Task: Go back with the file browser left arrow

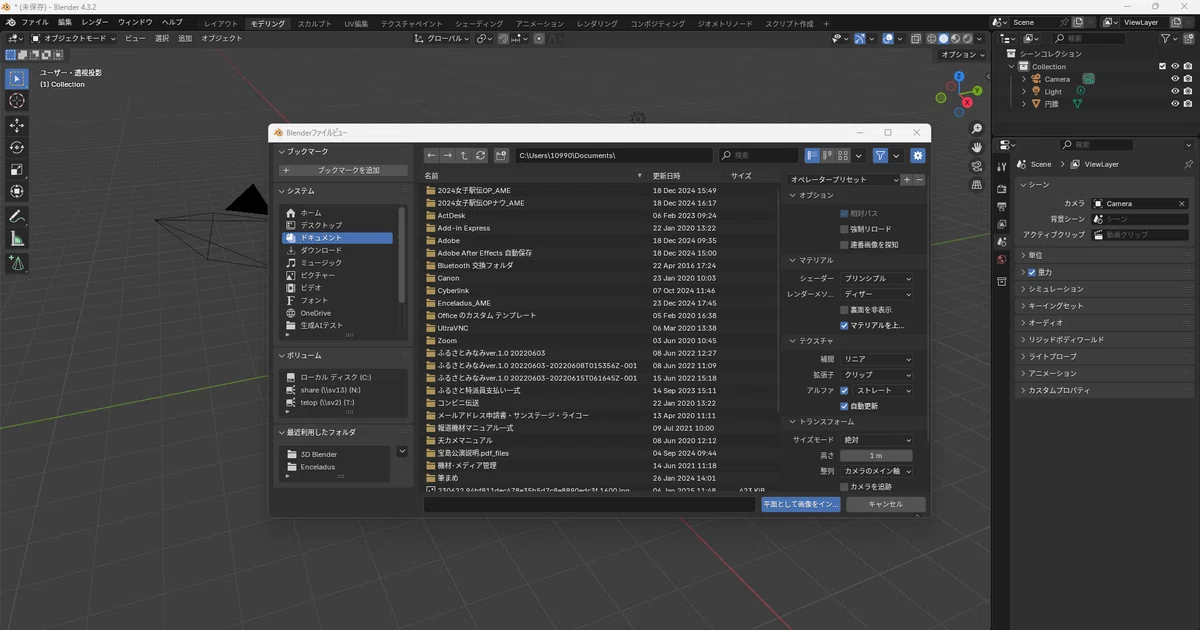Action: [x=431, y=156]
